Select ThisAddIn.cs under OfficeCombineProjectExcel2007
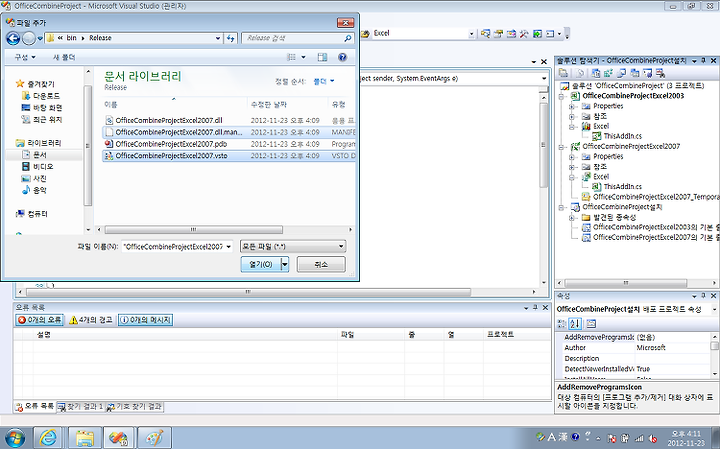Screen dimensions: 720x449 coord(622,187)
